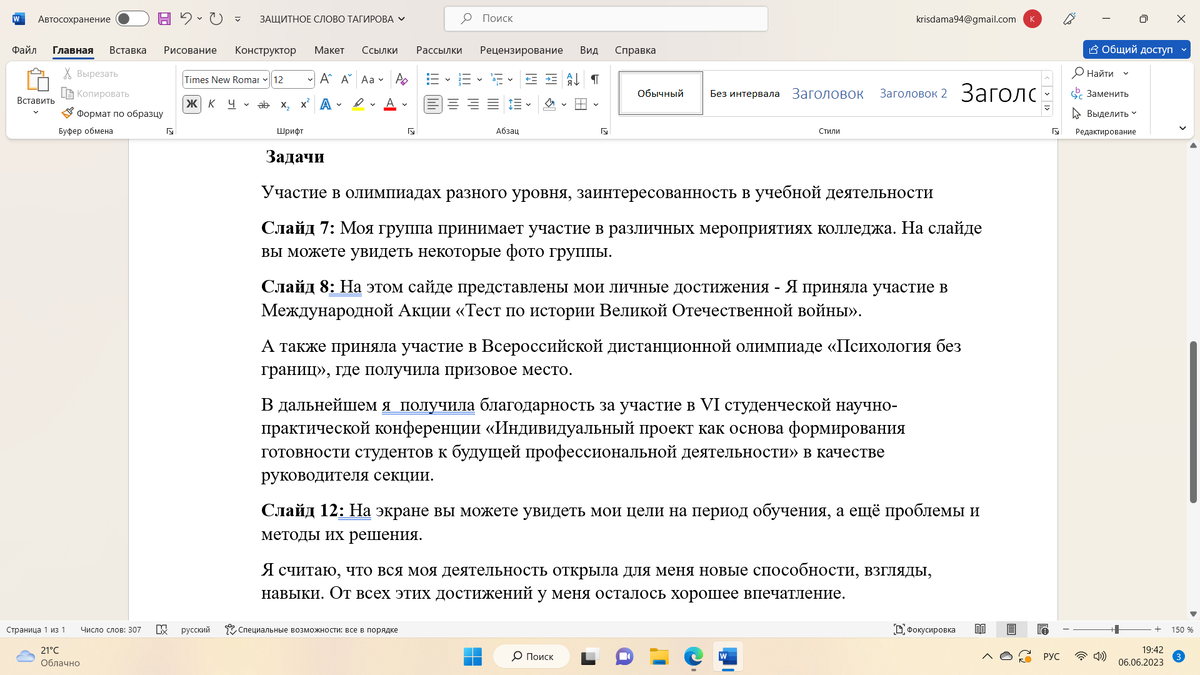This screenshot has height=675, width=1200.
Task: Increase font size with the larger A icon
Action: 328,79
